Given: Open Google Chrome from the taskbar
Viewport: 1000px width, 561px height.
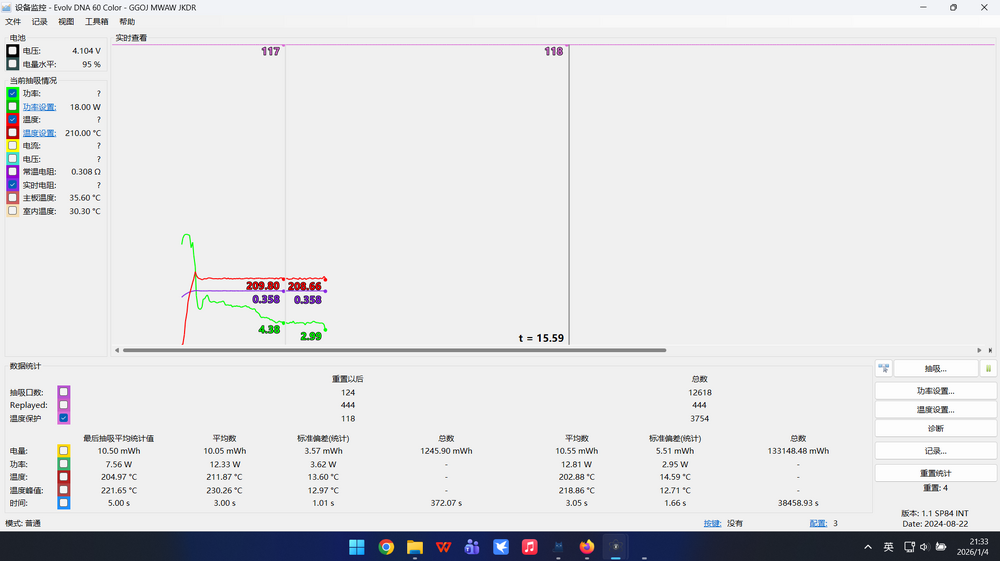Looking at the screenshot, I should click(386, 547).
